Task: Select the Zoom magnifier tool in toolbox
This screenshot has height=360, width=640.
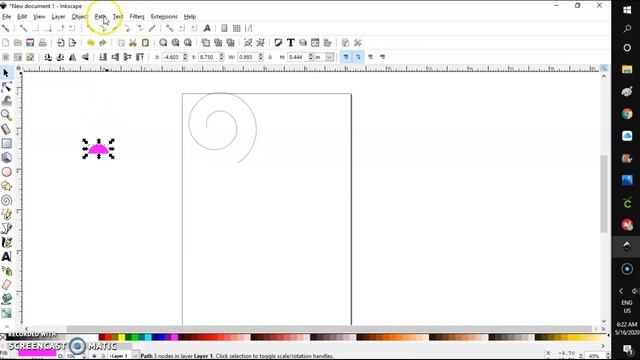Action: [x=6, y=115]
